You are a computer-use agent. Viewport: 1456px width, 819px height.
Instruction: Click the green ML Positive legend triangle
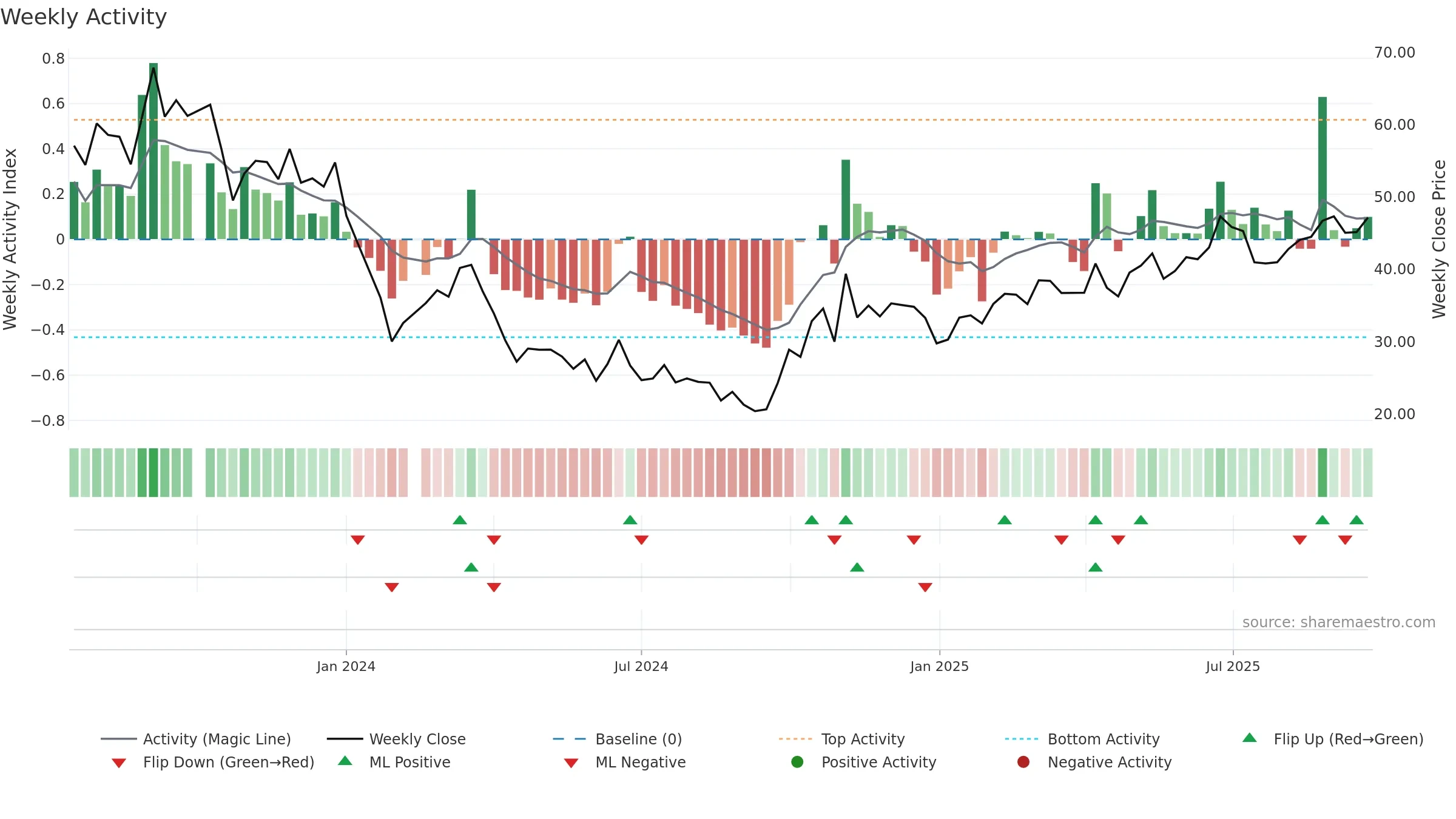point(345,761)
